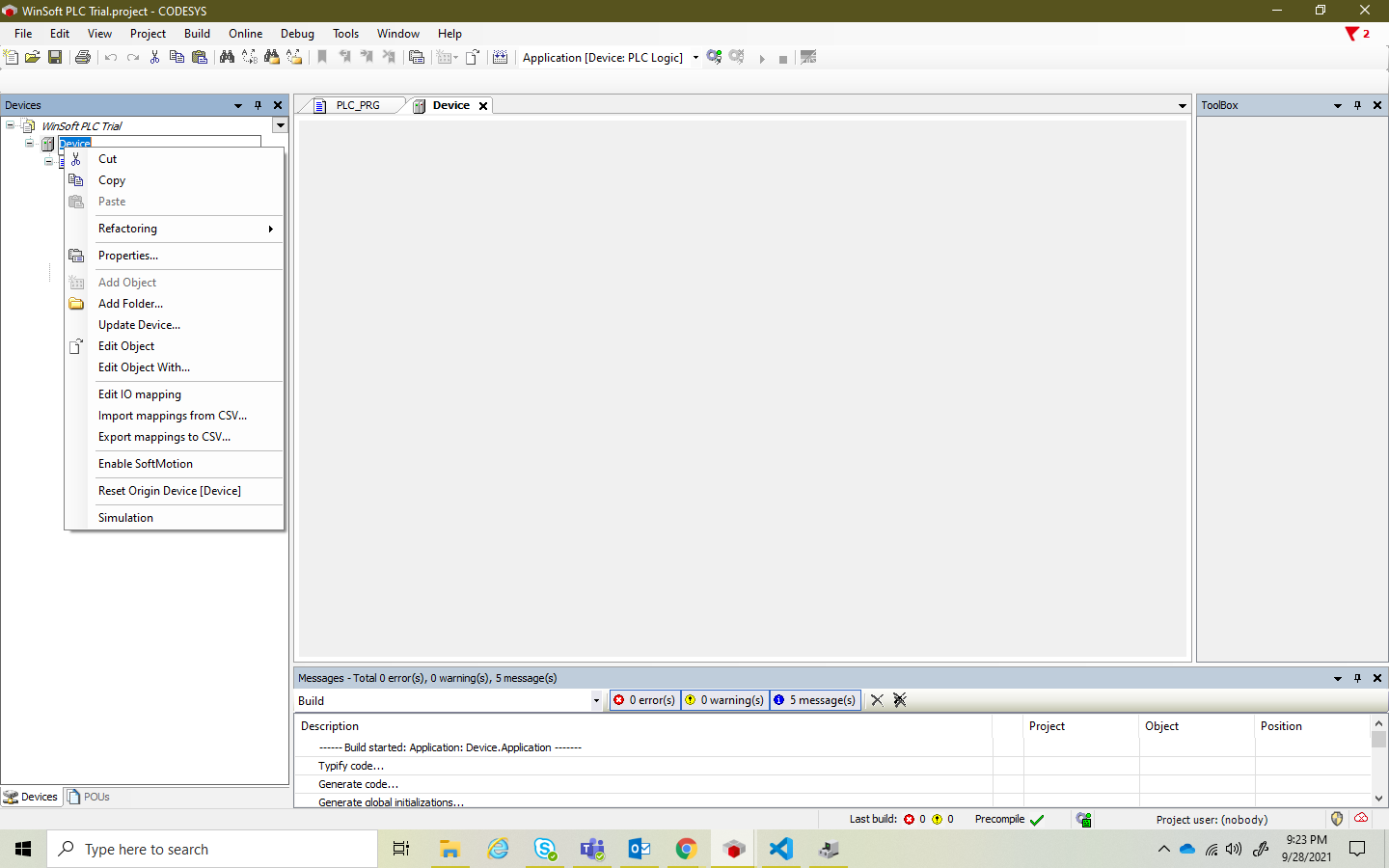This screenshot has height=868, width=1389.
Task: Open the Application [Device: PLC Logic] dropdown
Action: 695,58
